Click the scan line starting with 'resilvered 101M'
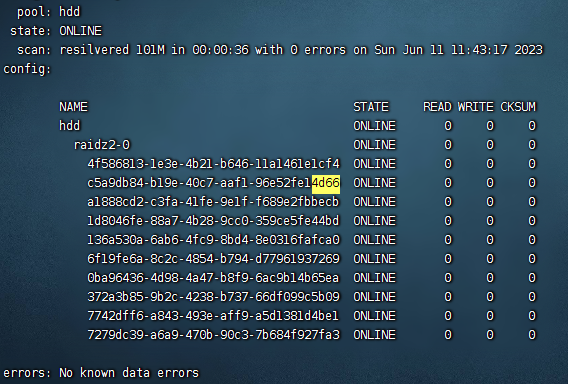The image size is (568, 384). [x=280, y=50]
